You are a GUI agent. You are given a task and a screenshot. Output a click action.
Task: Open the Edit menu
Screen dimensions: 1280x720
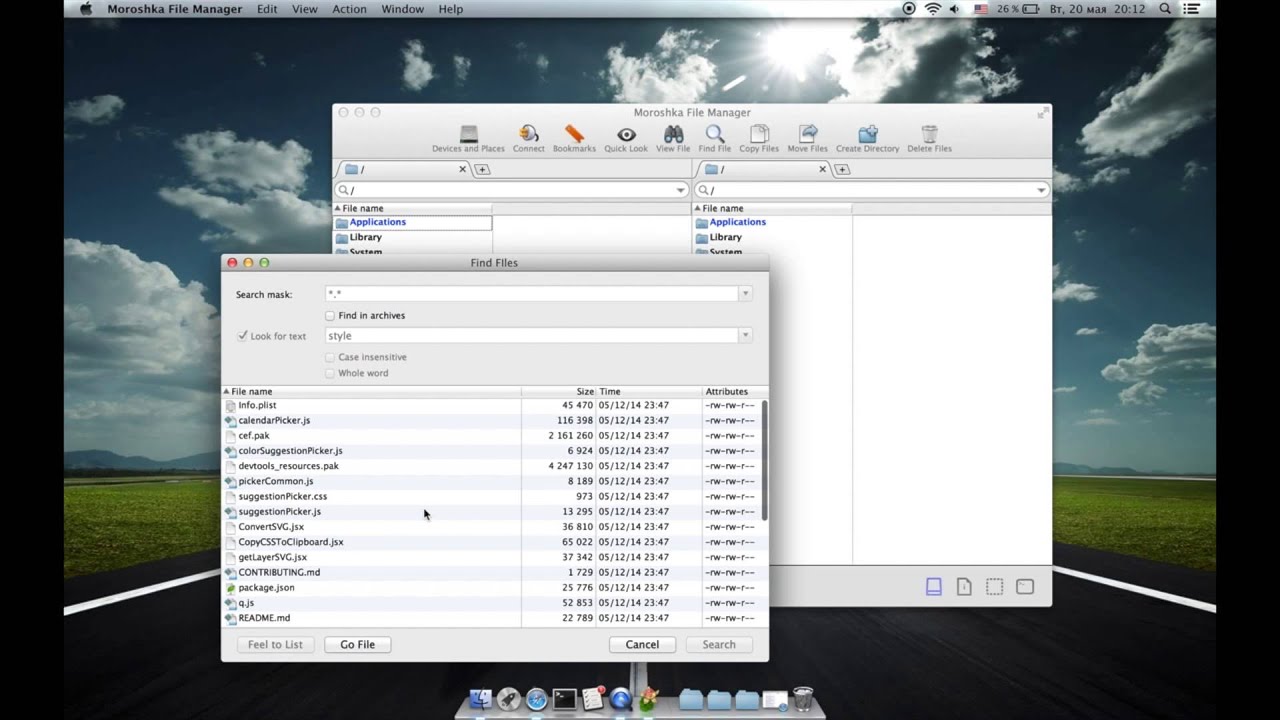[267, 9]
